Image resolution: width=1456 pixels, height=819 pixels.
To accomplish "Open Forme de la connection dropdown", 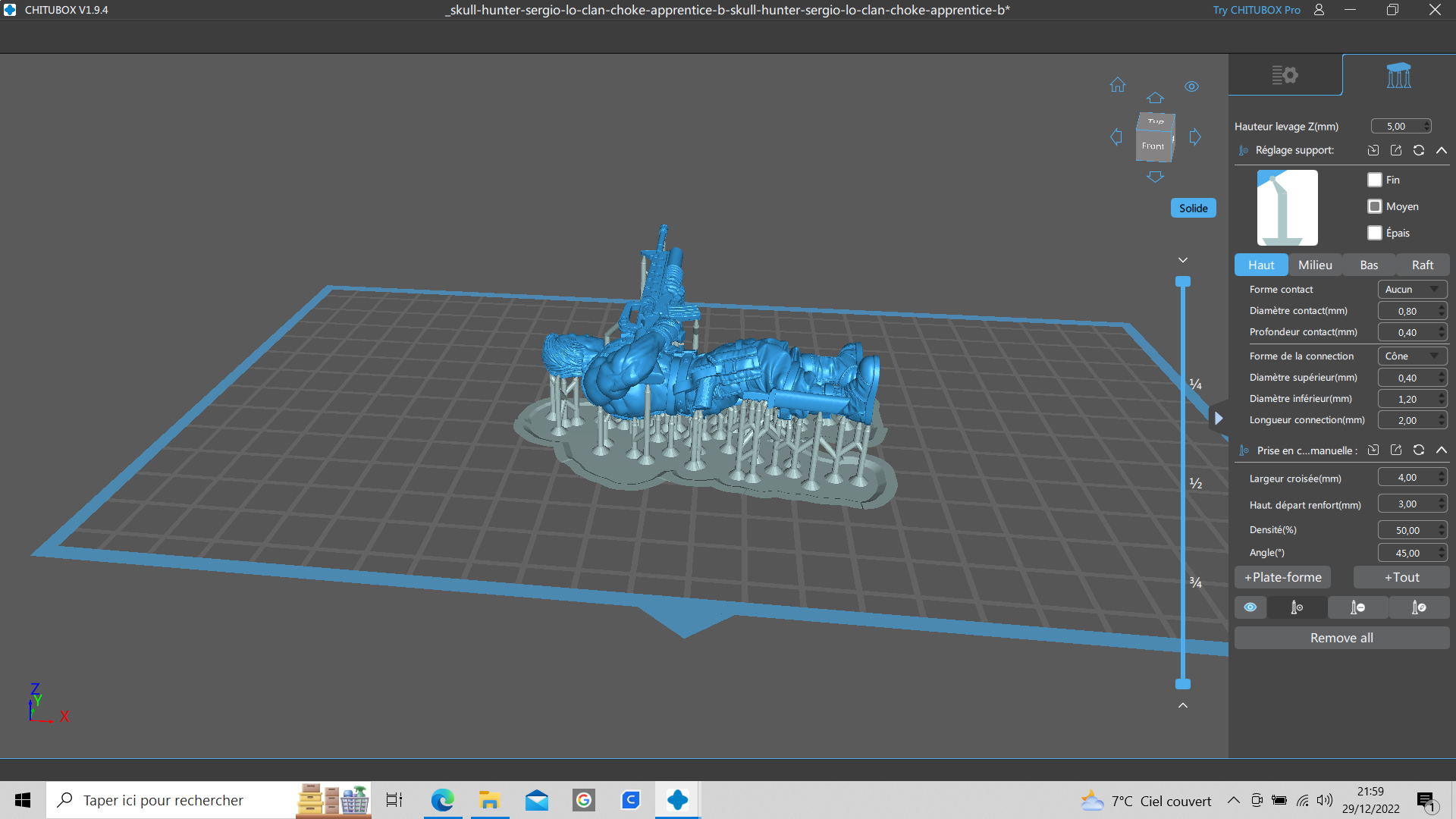I will pos(1412,356).
